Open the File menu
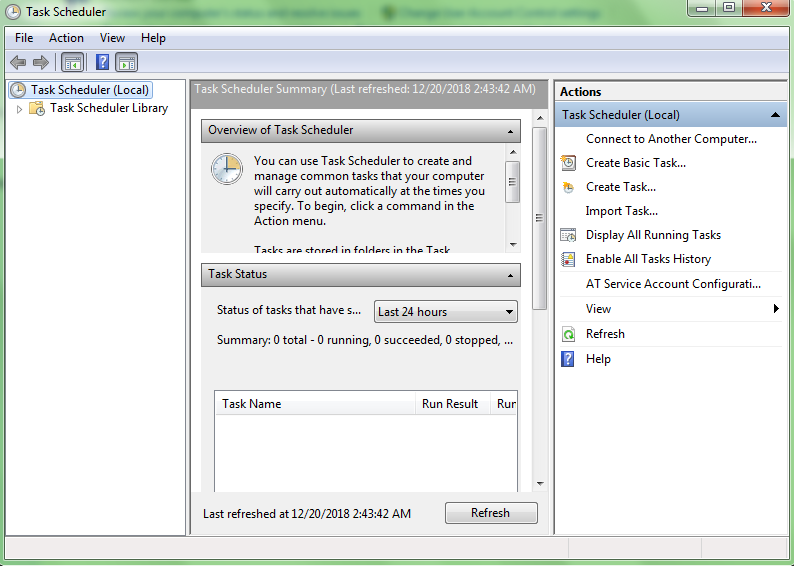The width and height of the screenshot is (794, 566). point(24,38)
